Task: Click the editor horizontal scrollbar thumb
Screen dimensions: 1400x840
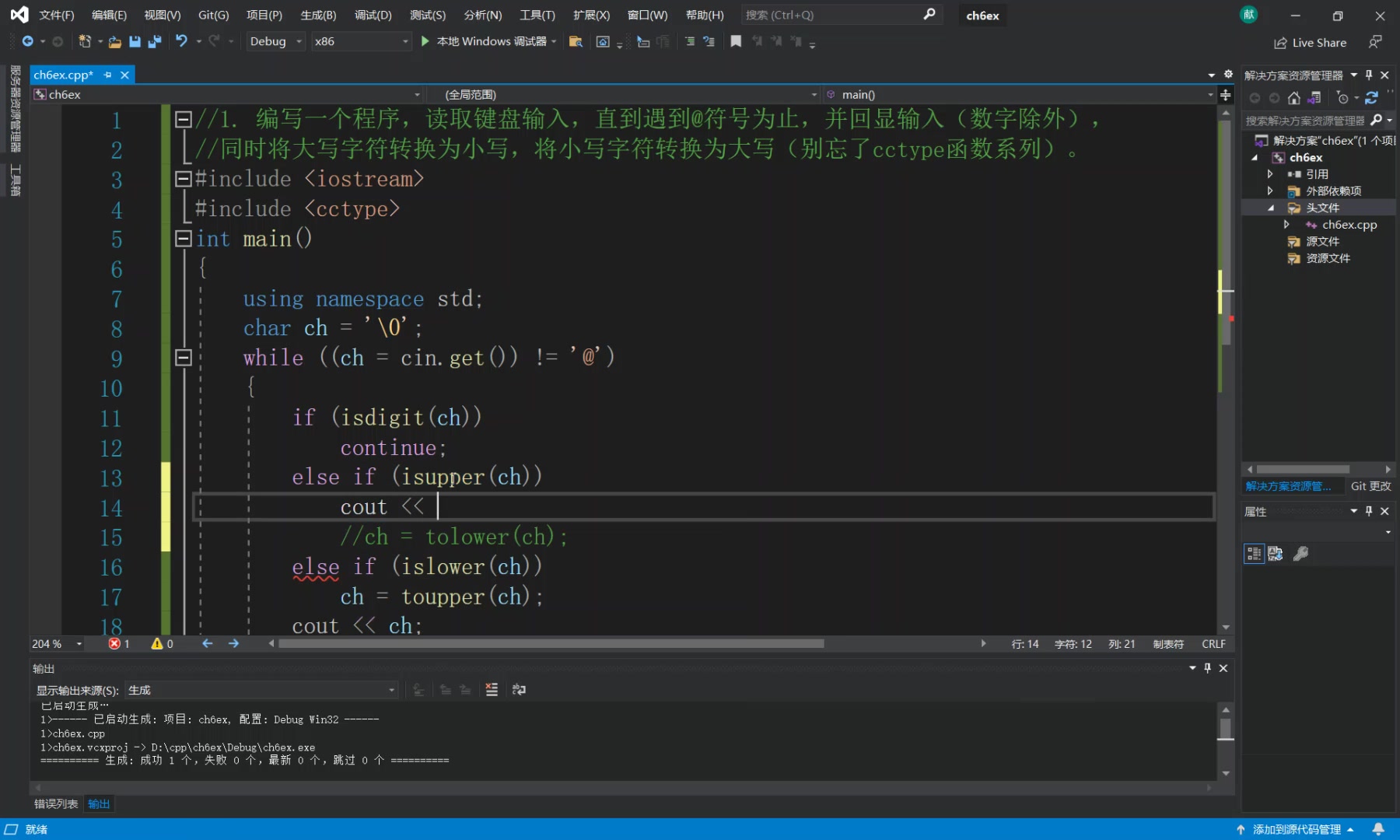Action: [x=551, y=644]
